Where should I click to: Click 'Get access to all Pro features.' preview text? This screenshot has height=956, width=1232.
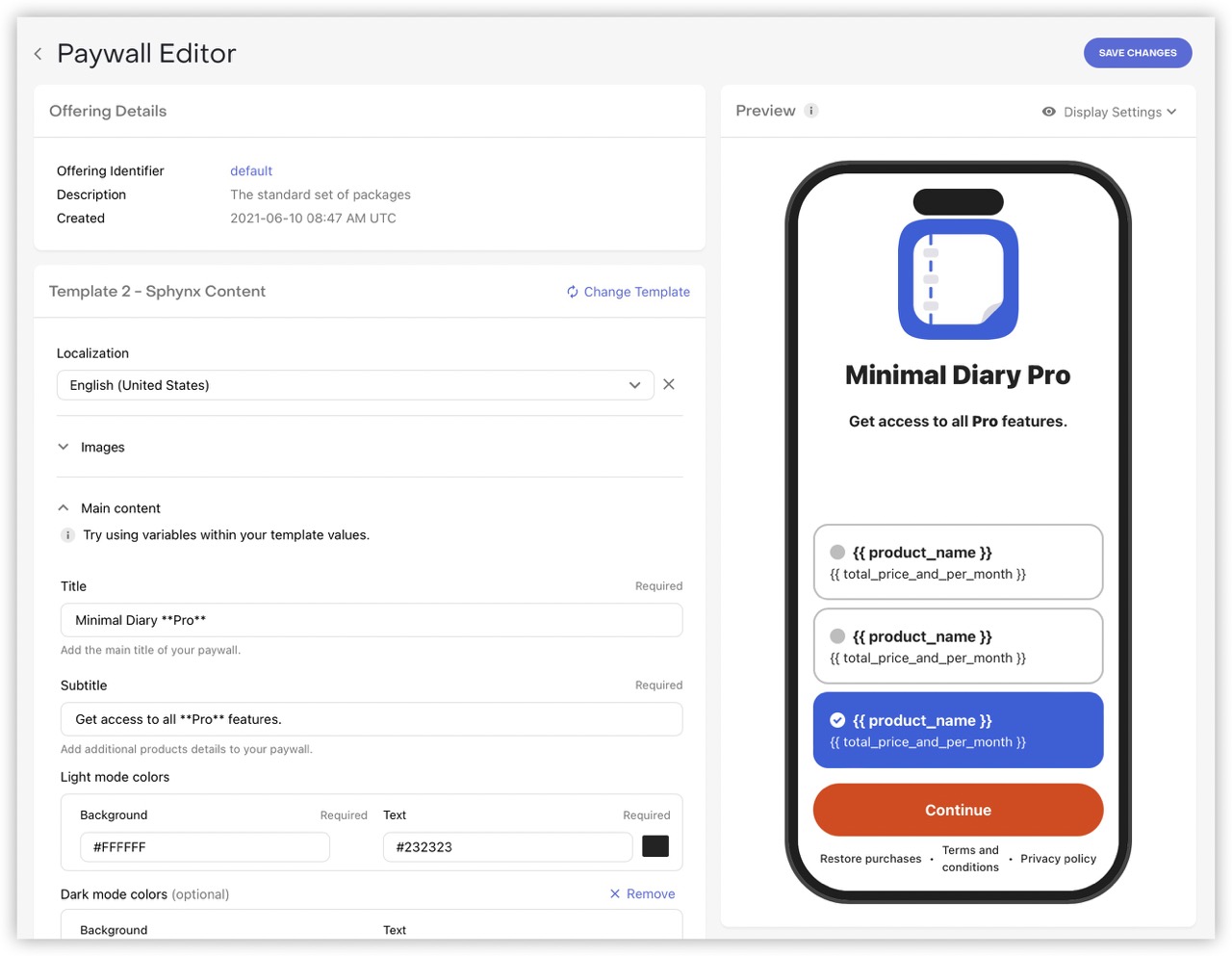click(958, 421)
